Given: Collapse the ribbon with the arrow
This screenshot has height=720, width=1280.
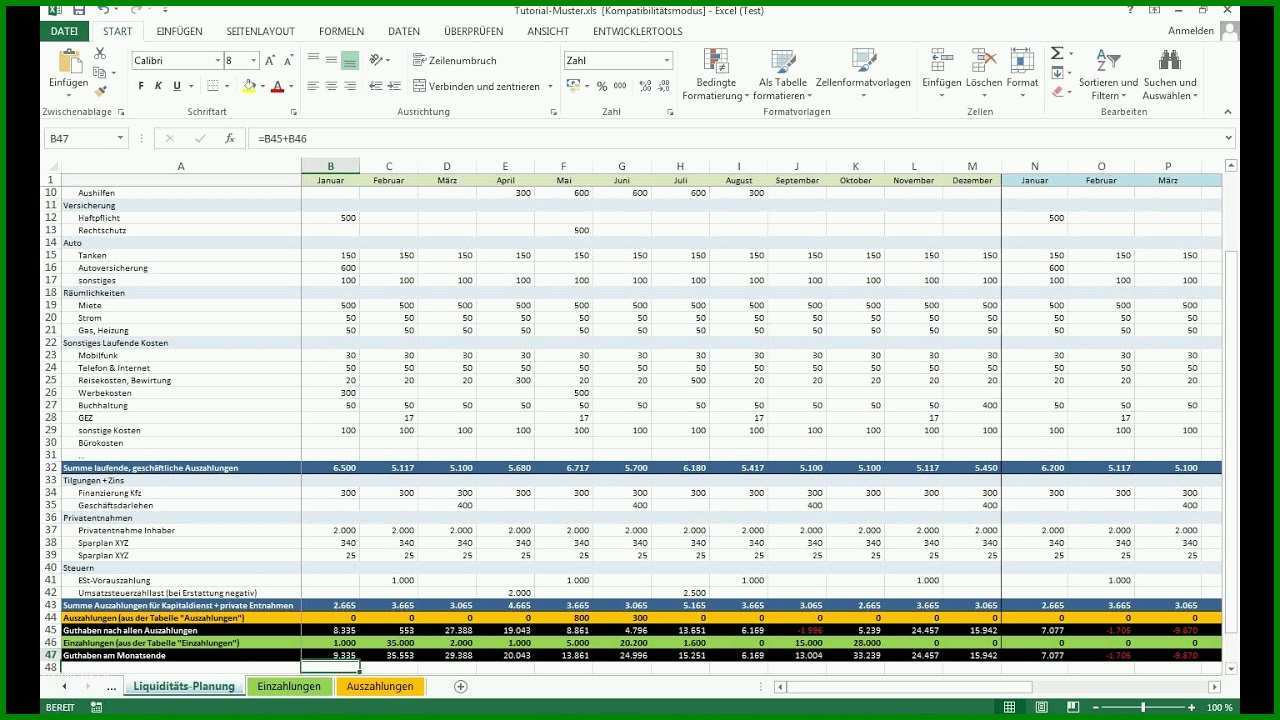Looking at the screenshot, I should [1229, 112].
